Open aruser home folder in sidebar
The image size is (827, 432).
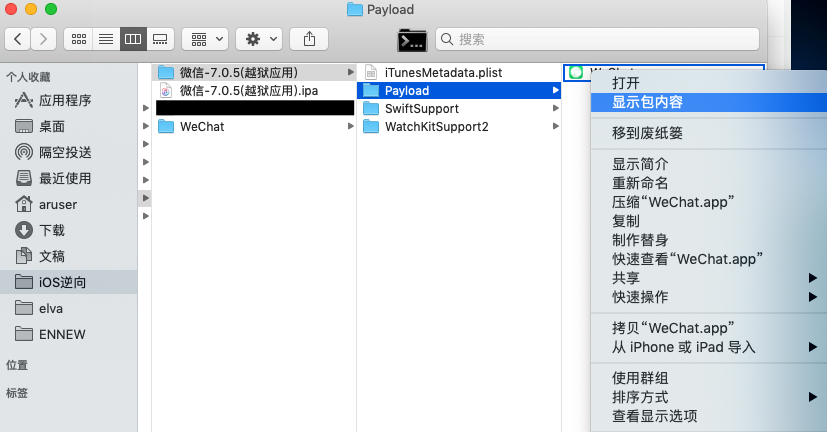(69, 204)
